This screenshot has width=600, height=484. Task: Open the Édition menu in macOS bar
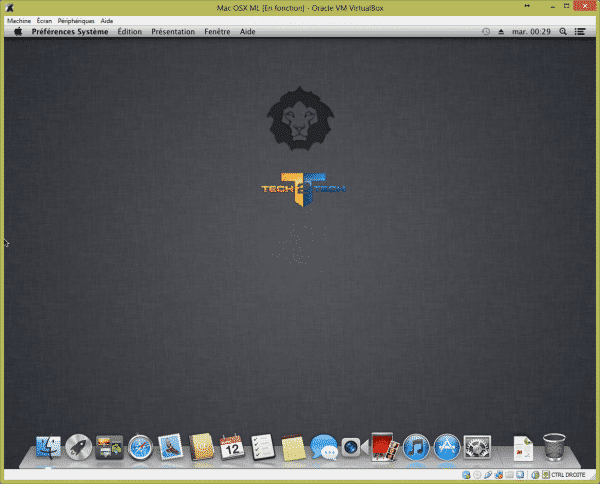coord(129,31)
